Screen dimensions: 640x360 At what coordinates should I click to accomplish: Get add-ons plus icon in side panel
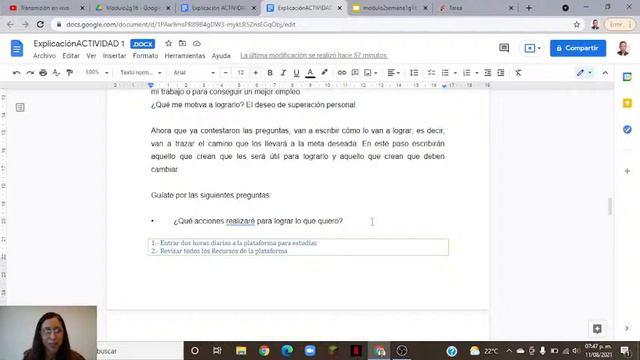[627, 171]
